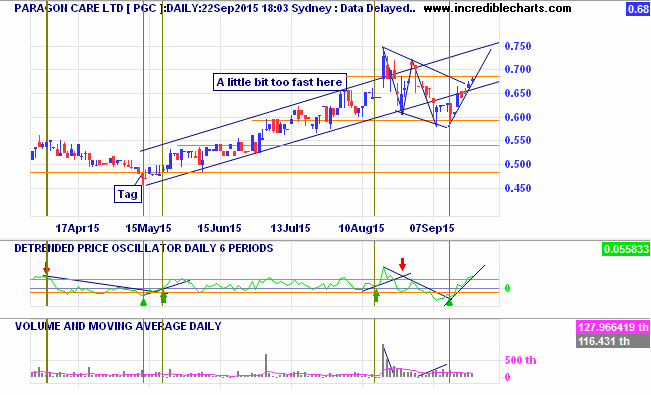Click the red down arrow above the August oscillator peak
Viewport: 651px width, 395px height.
(x=402, y=264)
